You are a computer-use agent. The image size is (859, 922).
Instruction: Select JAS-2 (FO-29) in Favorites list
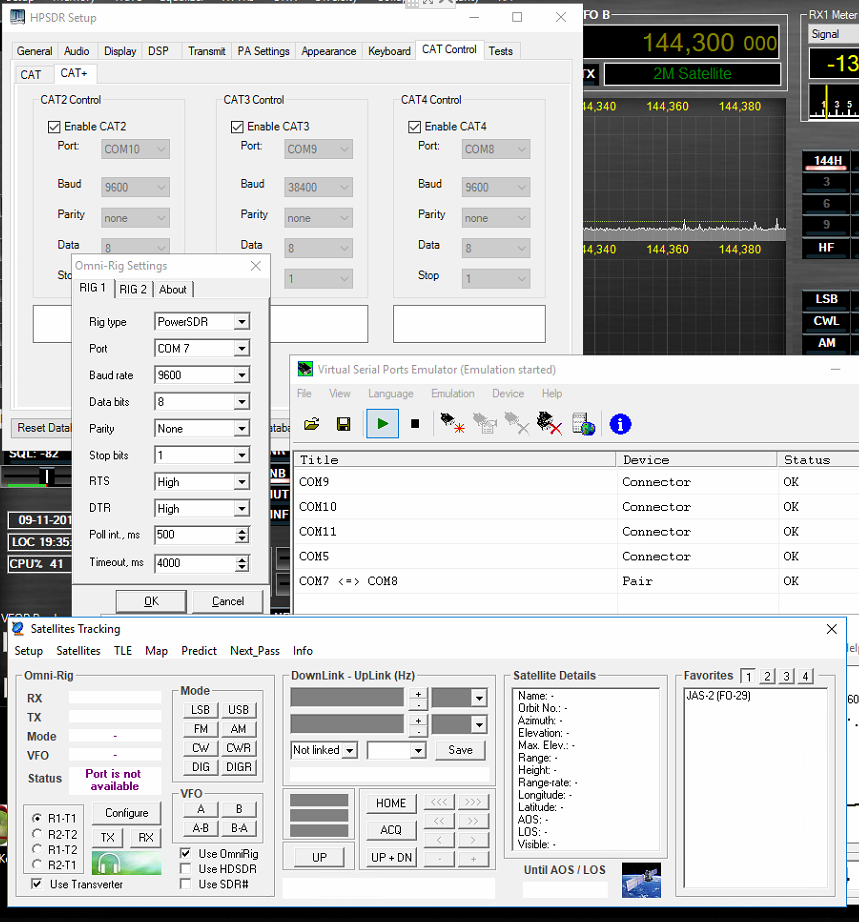coord(718,696)
